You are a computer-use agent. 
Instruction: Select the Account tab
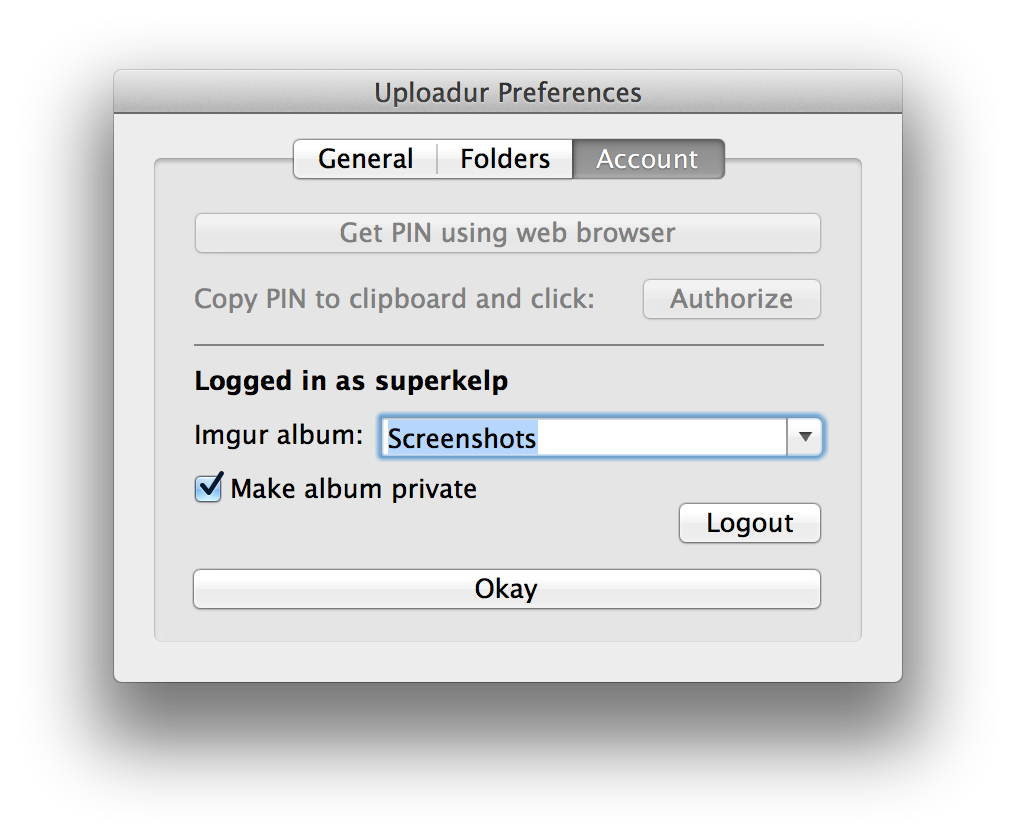(x=647, y=159)
